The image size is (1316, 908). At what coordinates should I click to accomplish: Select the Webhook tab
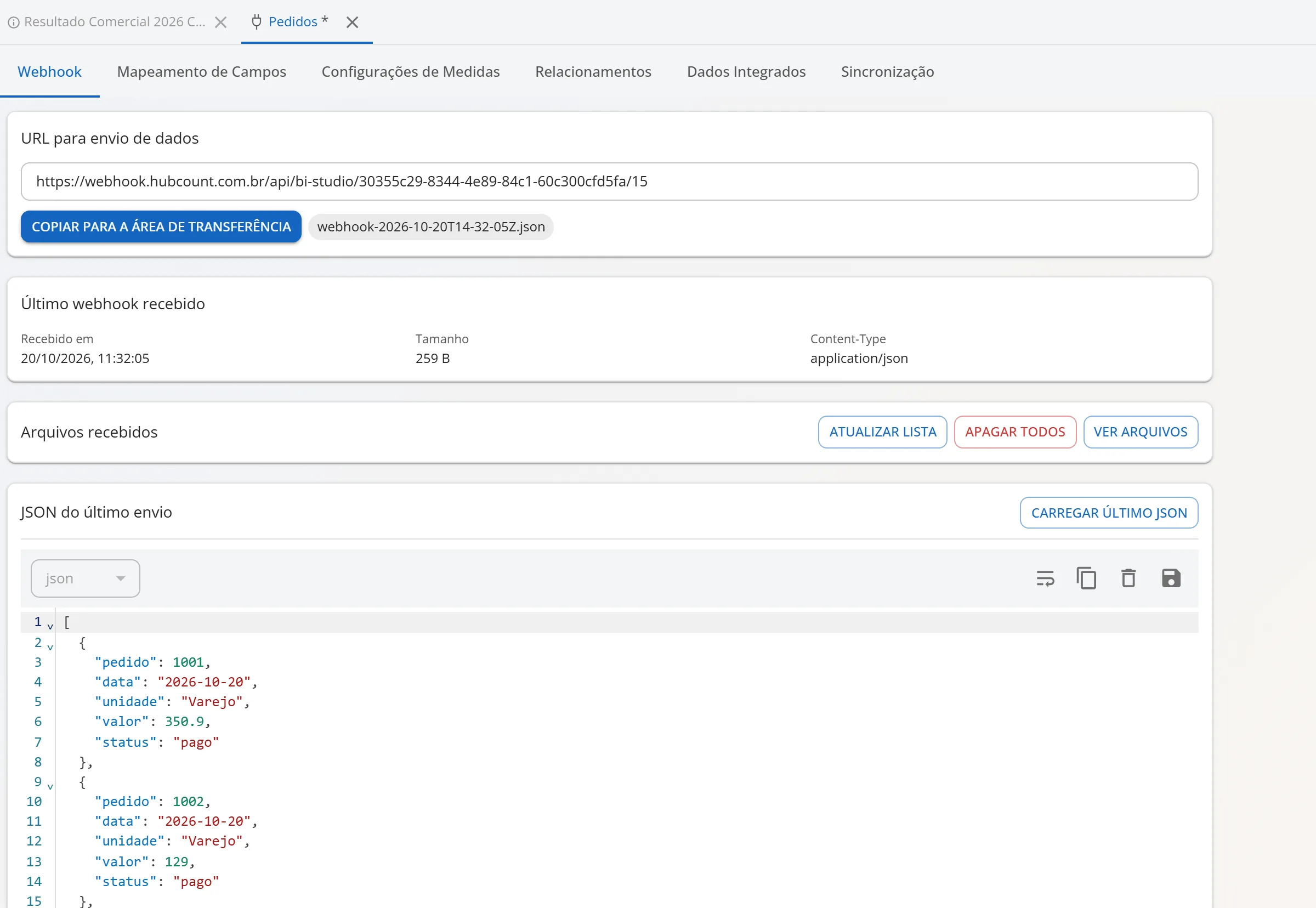49,72
